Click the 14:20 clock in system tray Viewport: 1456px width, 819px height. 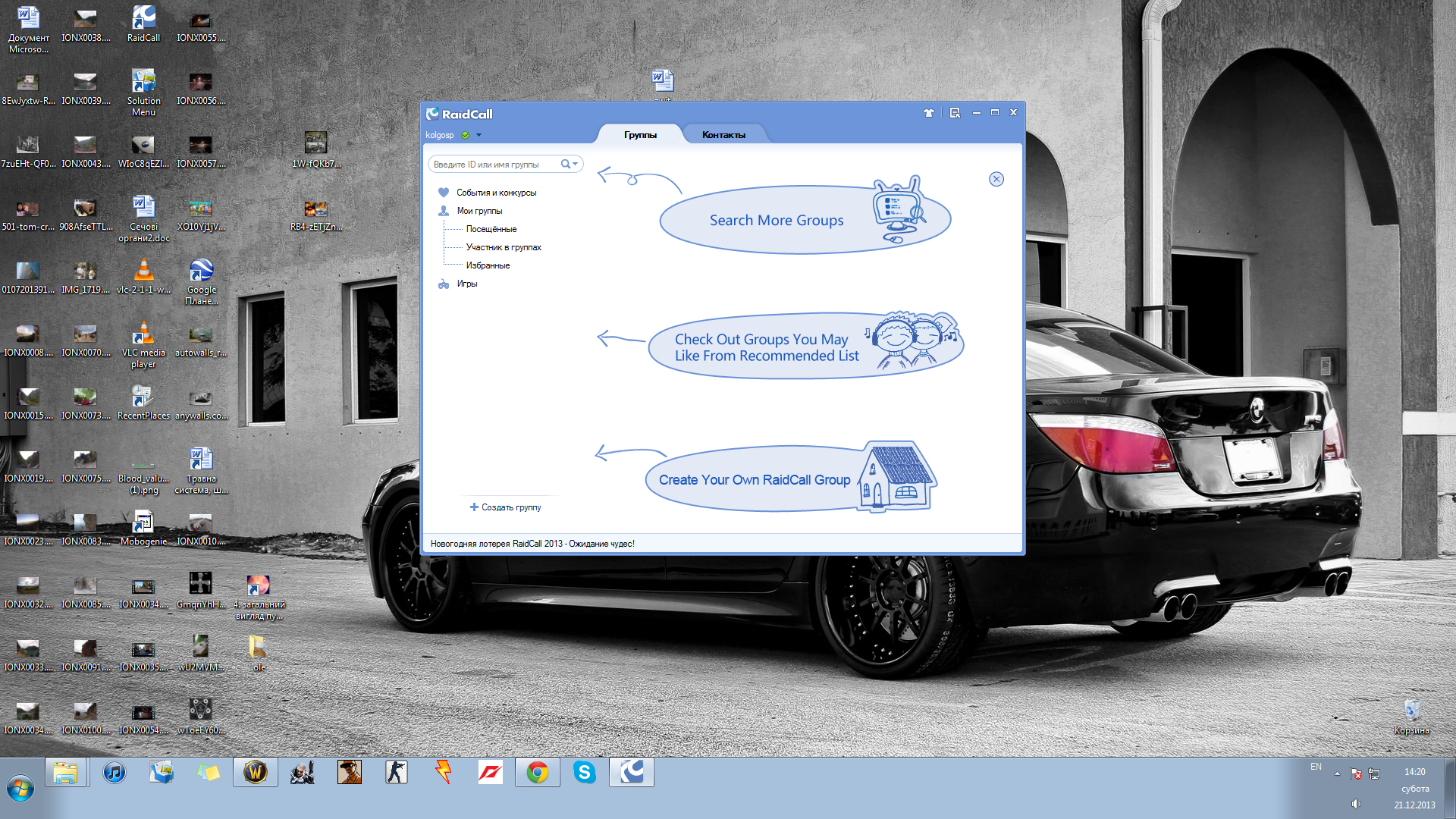[1414, 772]
